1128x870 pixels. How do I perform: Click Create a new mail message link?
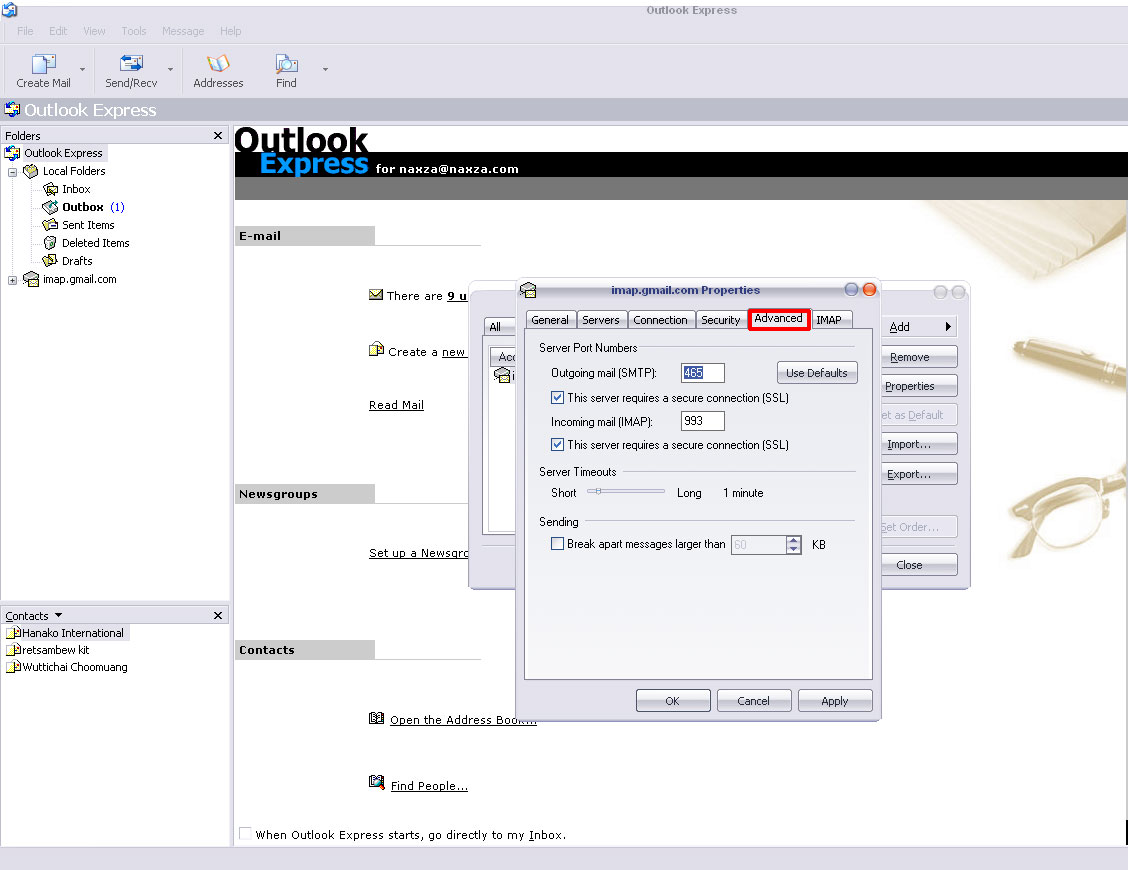[x=427, y=352]
